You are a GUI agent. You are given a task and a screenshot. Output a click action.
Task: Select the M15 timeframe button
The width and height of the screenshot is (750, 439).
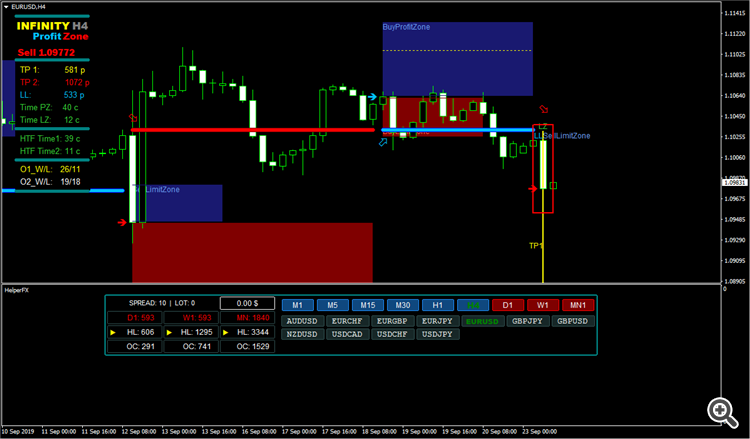click(368, 305)
